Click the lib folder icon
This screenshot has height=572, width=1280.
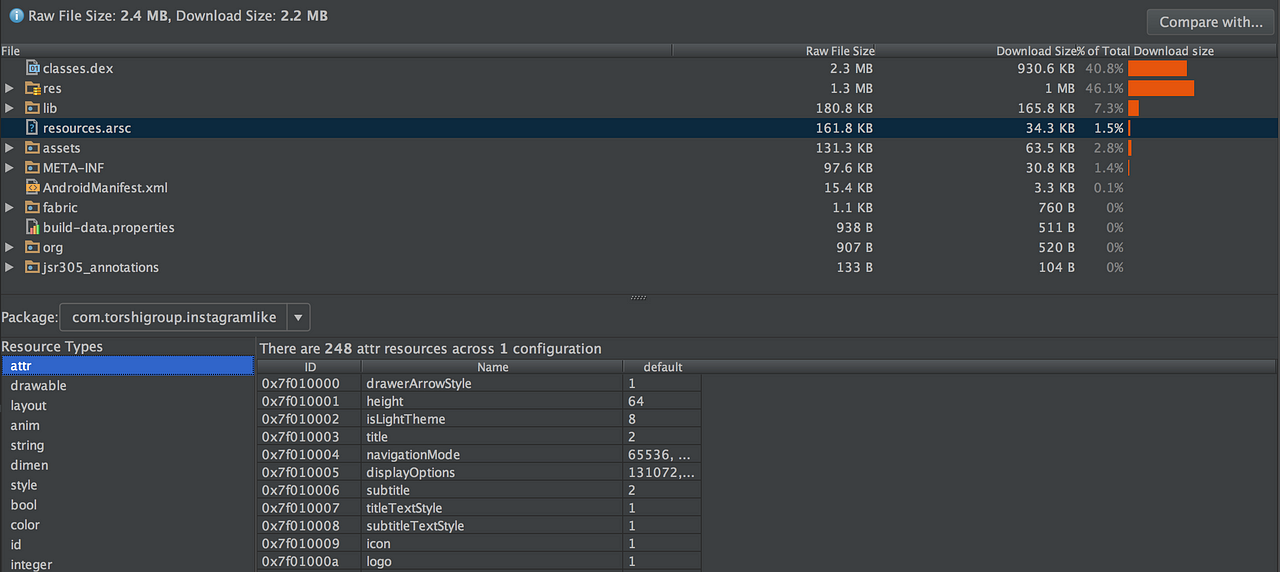32,108
